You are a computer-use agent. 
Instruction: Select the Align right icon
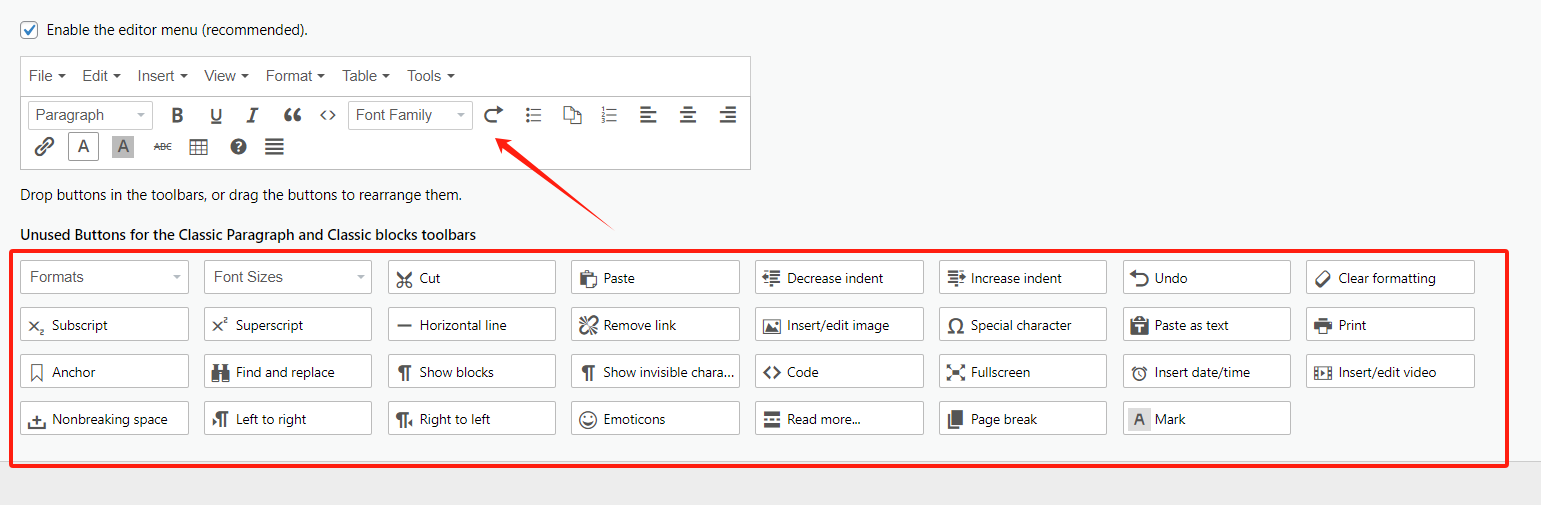[x=727, y=115]
